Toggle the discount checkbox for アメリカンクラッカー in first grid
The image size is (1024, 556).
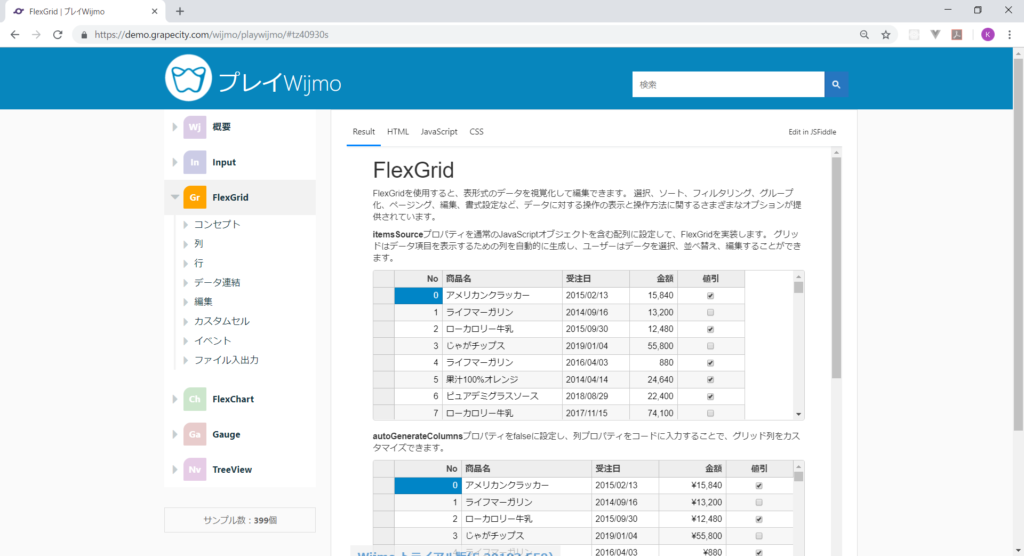[711, 296]
